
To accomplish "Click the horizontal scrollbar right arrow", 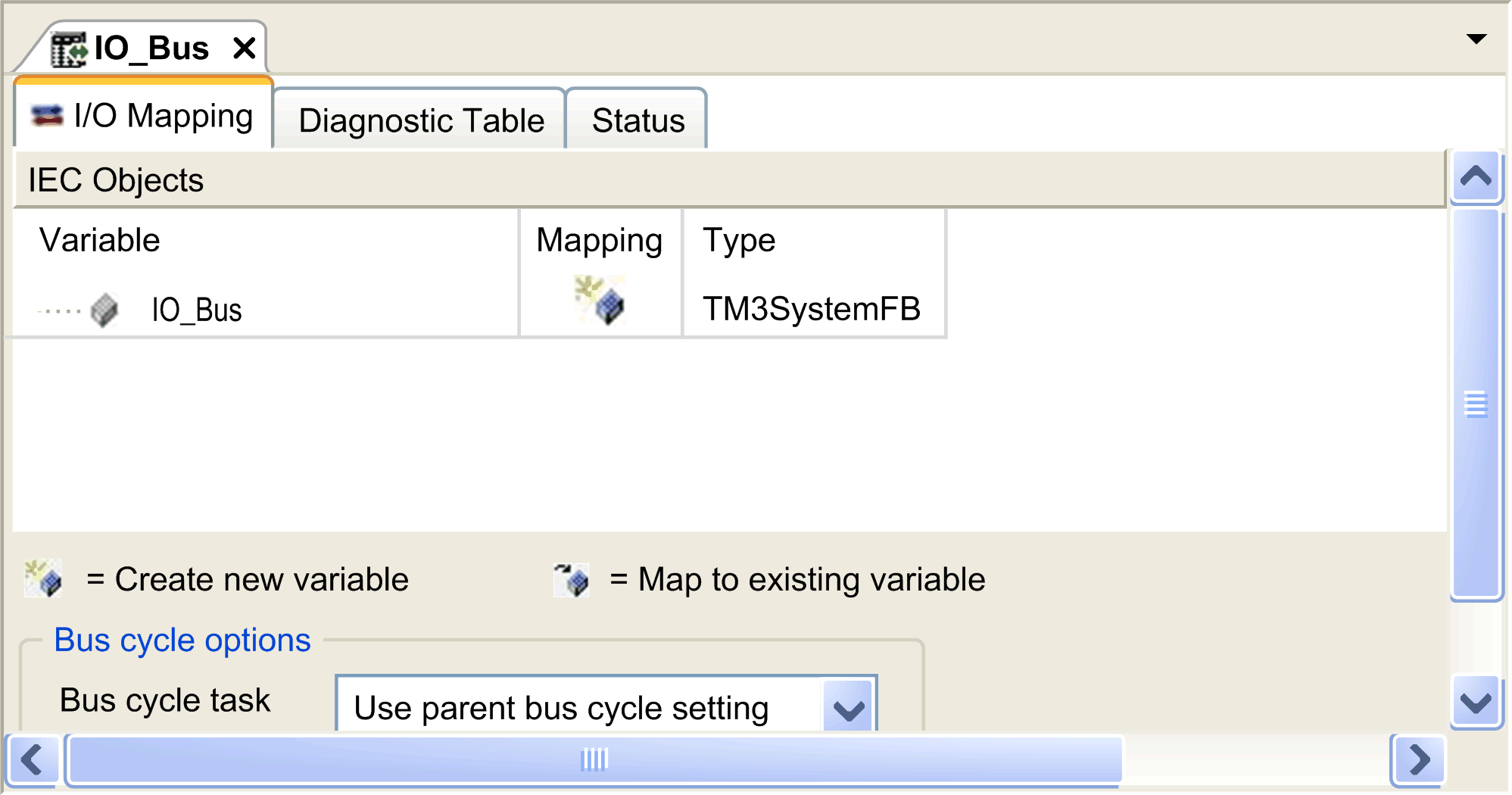I will (1418, 759).
